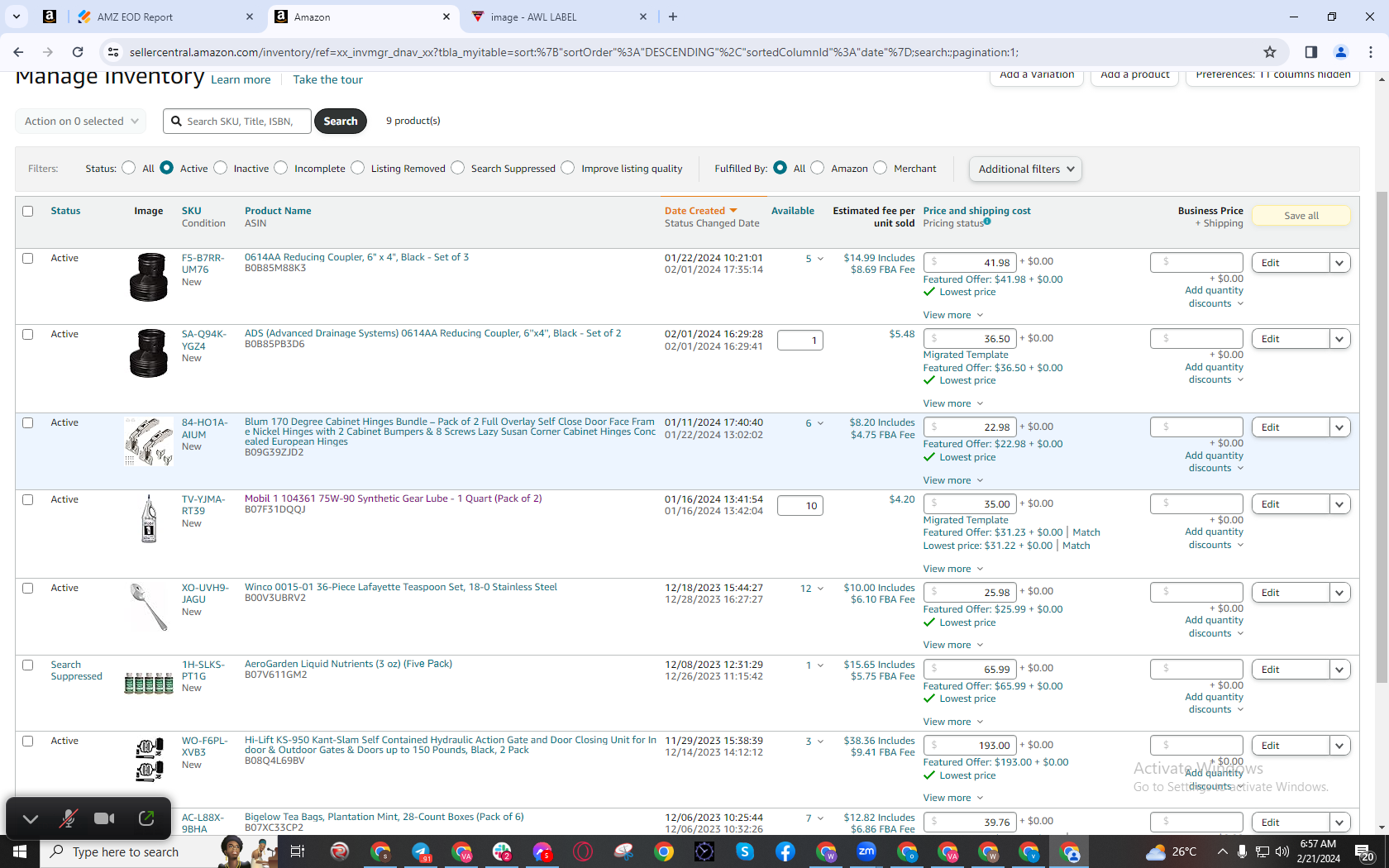Open Opera browser from the taskbar
The width and height of the screenshot is (1389, 868).
point(583,851)
